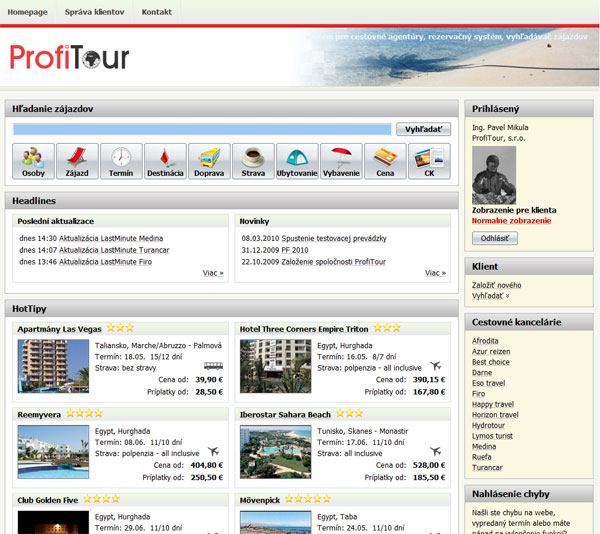The height and width of the screenshot is (534, 600).
Task: Open Aktualizácia LastMinute Medina link
Action: tap(111, 238)
